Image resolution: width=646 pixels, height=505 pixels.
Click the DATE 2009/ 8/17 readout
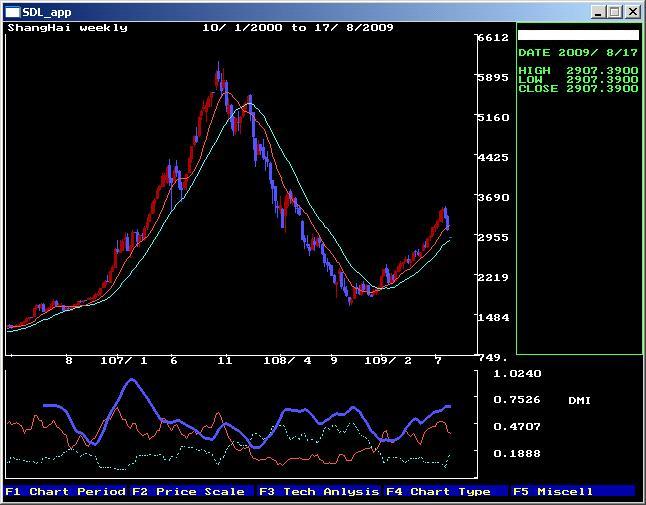point(578,53)
